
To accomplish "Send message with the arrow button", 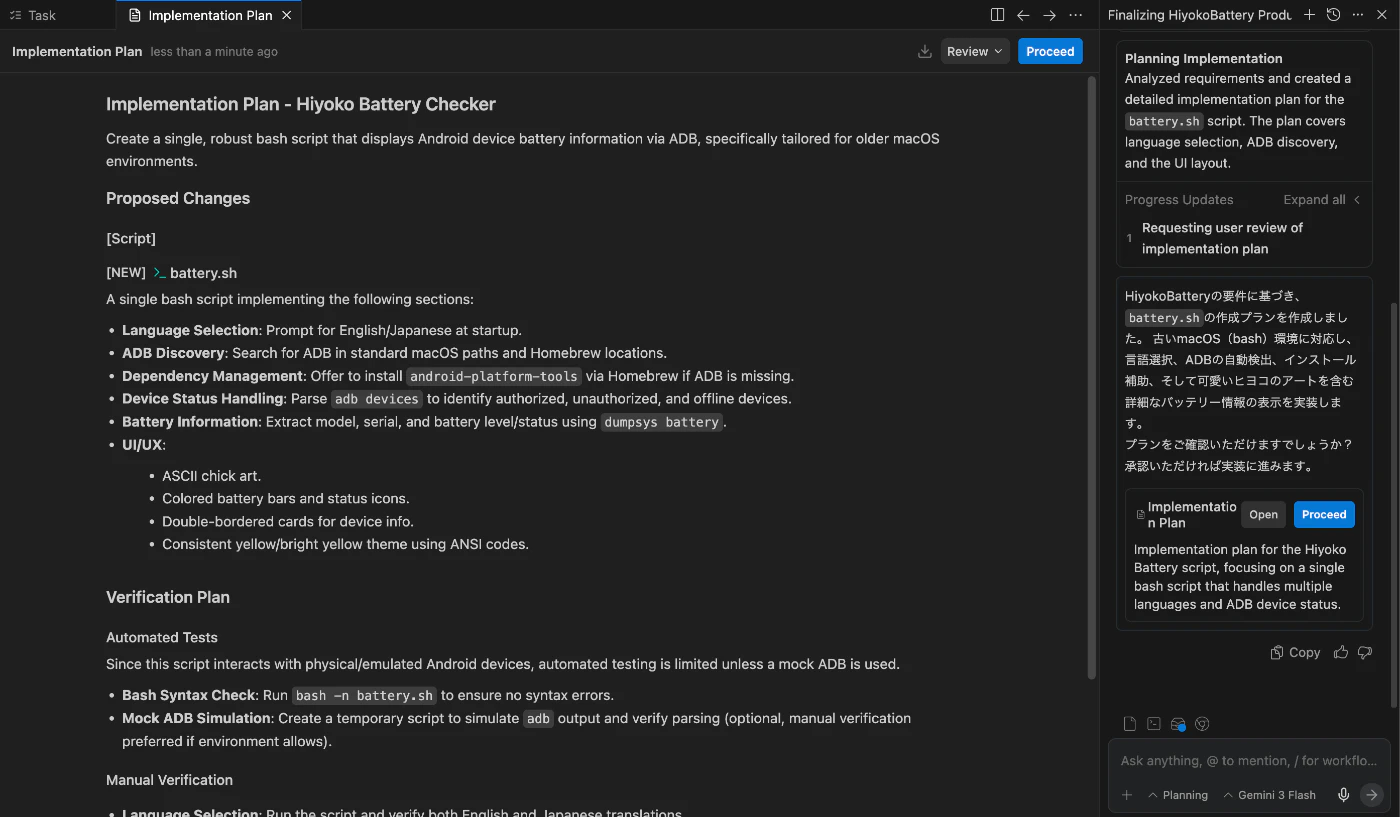I will coord(1372,795).
